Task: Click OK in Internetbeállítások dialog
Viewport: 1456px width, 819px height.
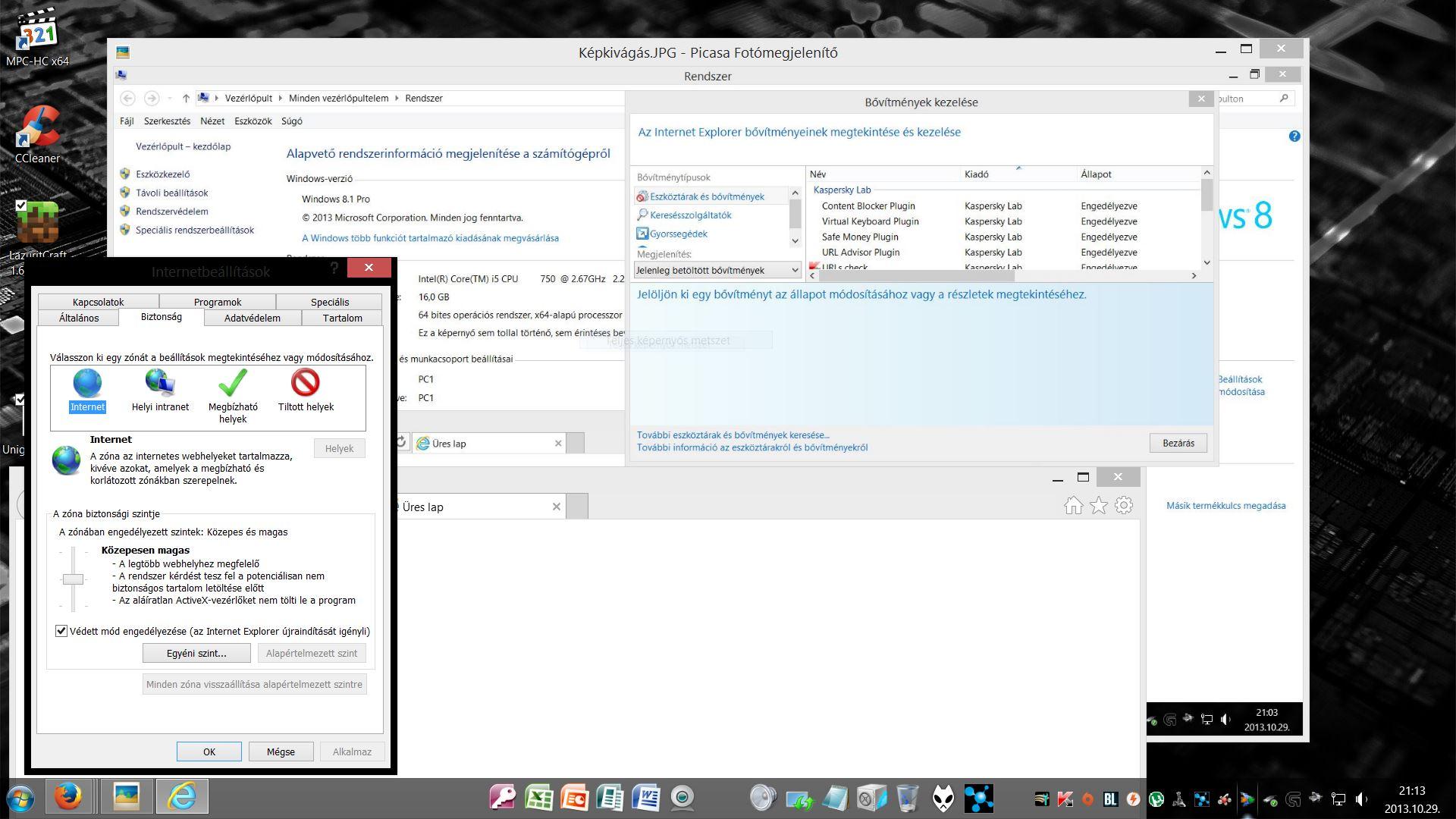Action: [209, 752]
